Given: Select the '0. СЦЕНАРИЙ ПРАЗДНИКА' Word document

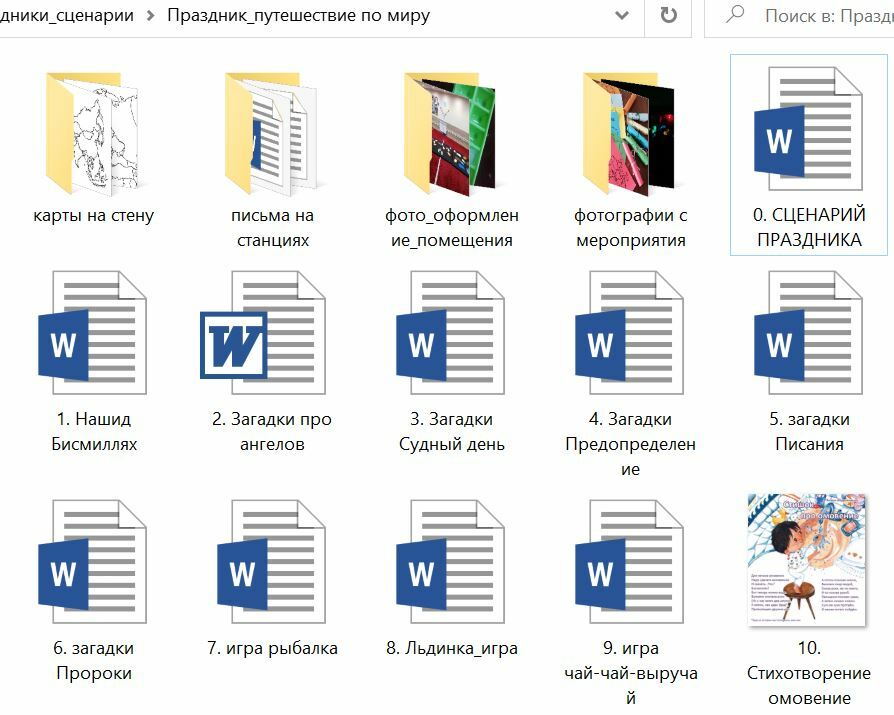Looking at the screenshot, I should 809,130.
